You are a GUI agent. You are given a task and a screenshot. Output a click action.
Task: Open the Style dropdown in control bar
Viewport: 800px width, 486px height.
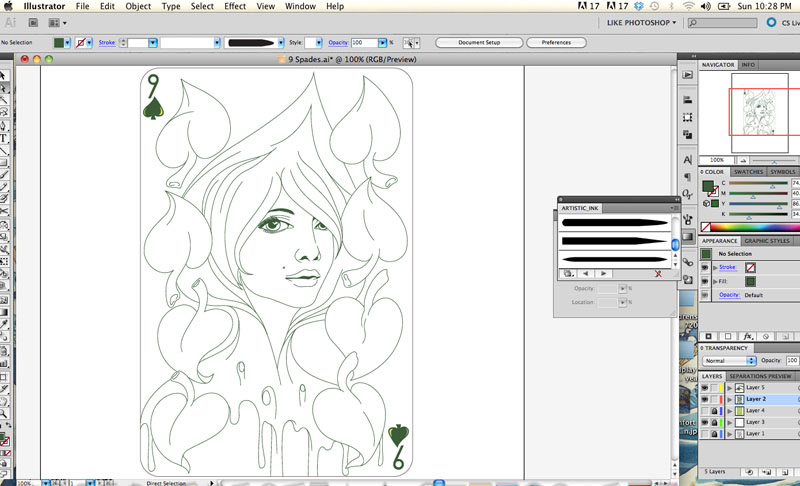point(319,43)
